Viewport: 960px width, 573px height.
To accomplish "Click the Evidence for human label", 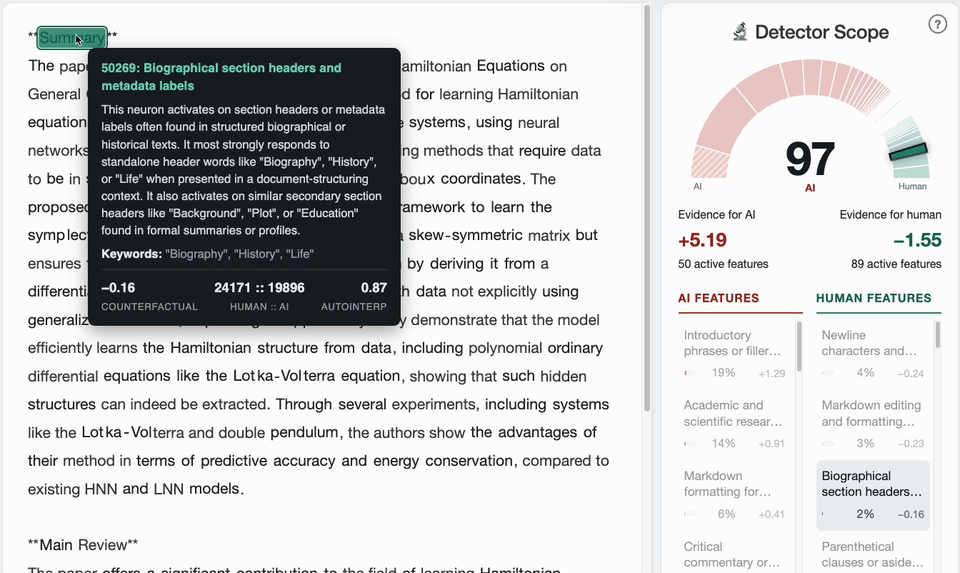I will click(890, 215).
